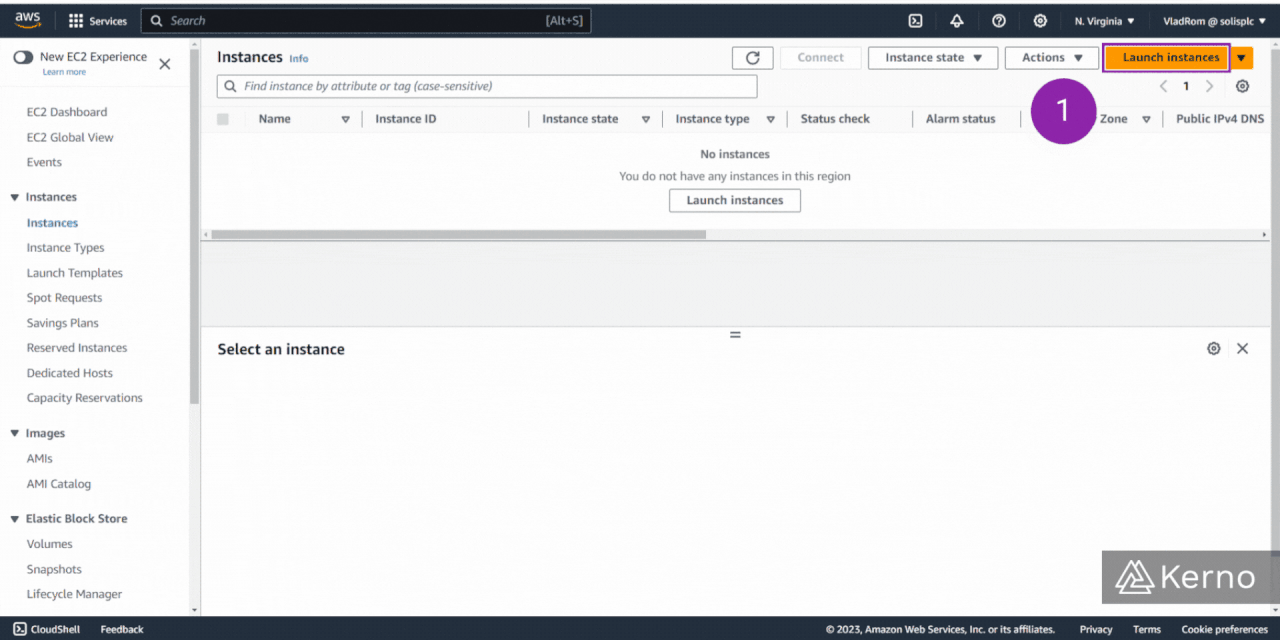Close the Select an instance panel
1280x640 pixels.
[1242, 349]
